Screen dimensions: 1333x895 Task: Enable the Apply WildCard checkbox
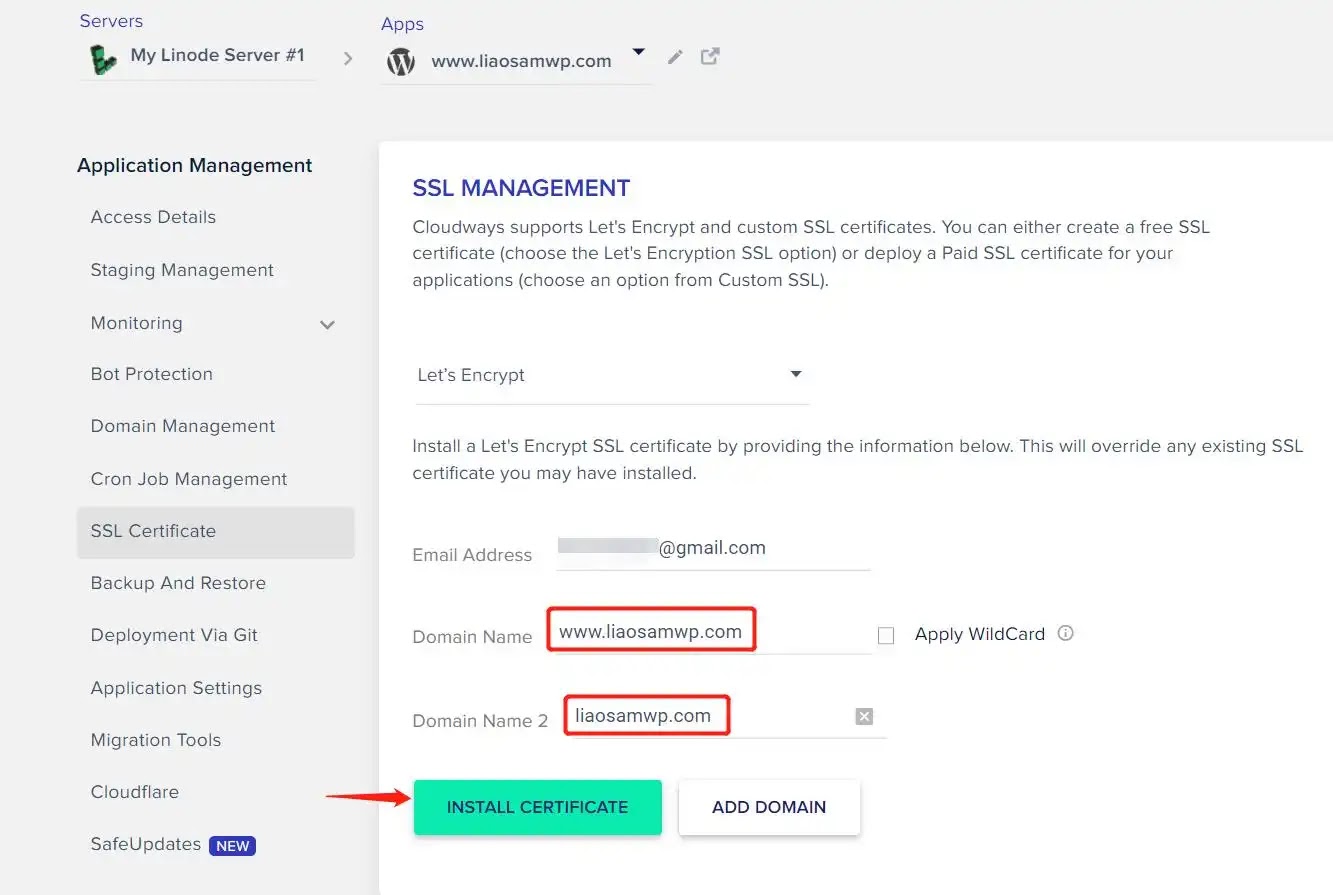(886, 636)
